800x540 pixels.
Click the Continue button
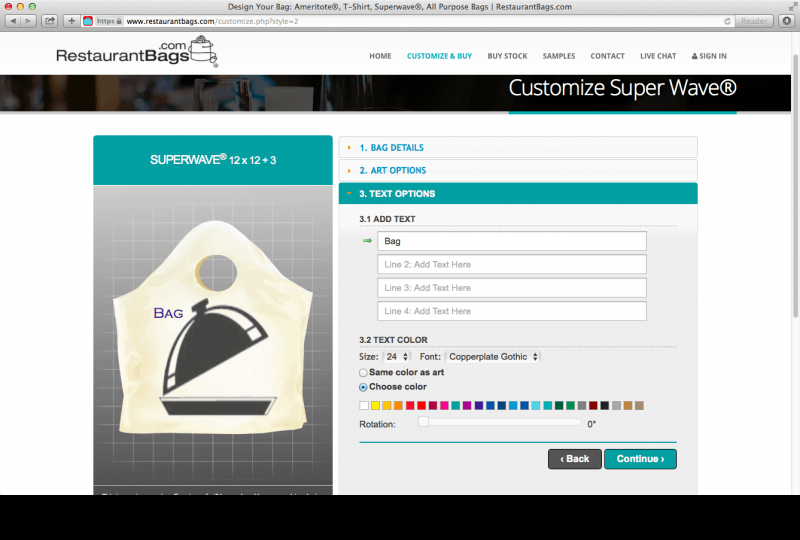click(x=640, y=459)
